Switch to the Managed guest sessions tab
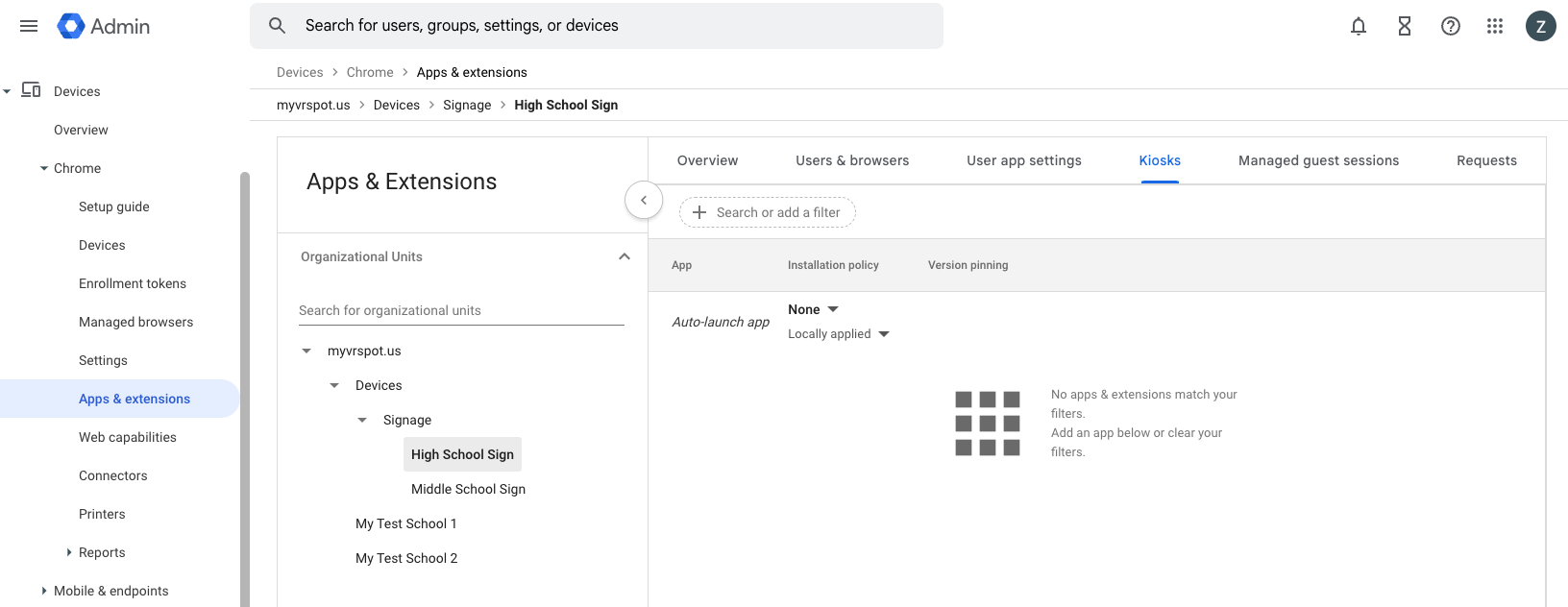Viewport: 1568px width, 607px height. (x=1317, y=160)
